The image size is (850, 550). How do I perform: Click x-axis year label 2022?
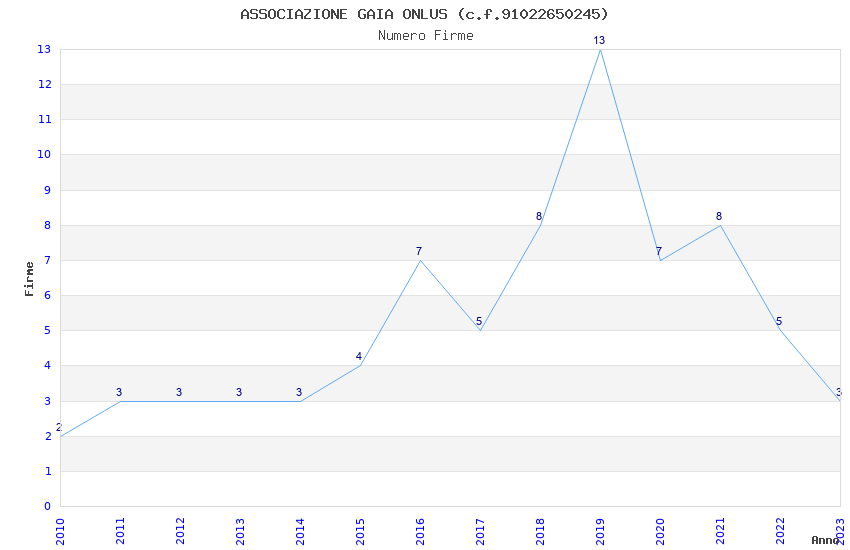(781, 531)
